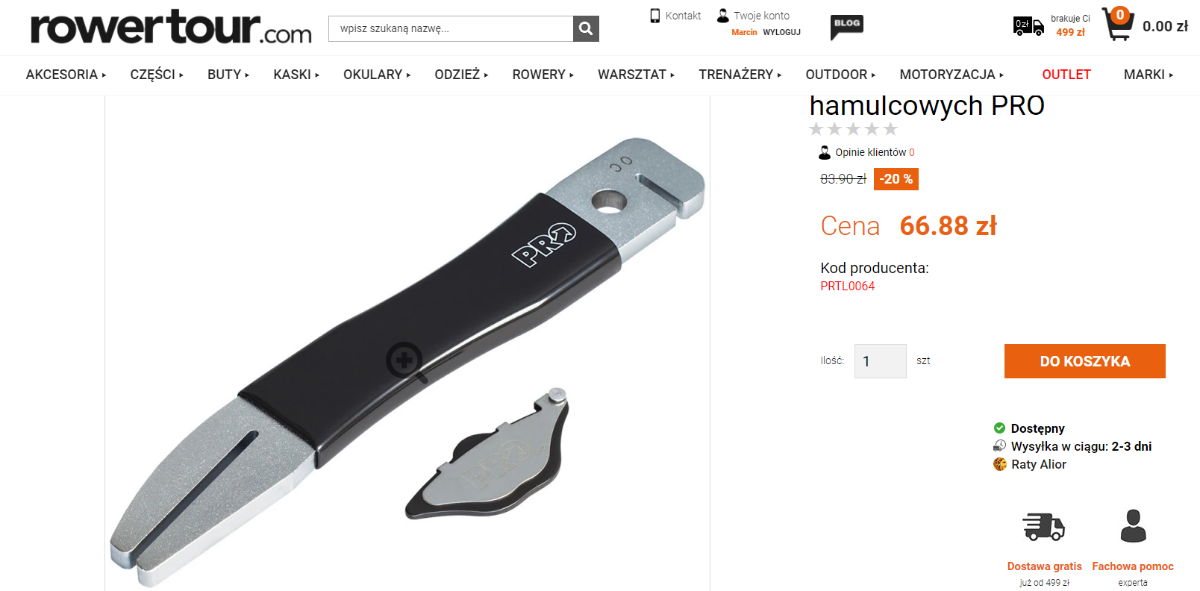Click the search text field

(x=451, y=29)
